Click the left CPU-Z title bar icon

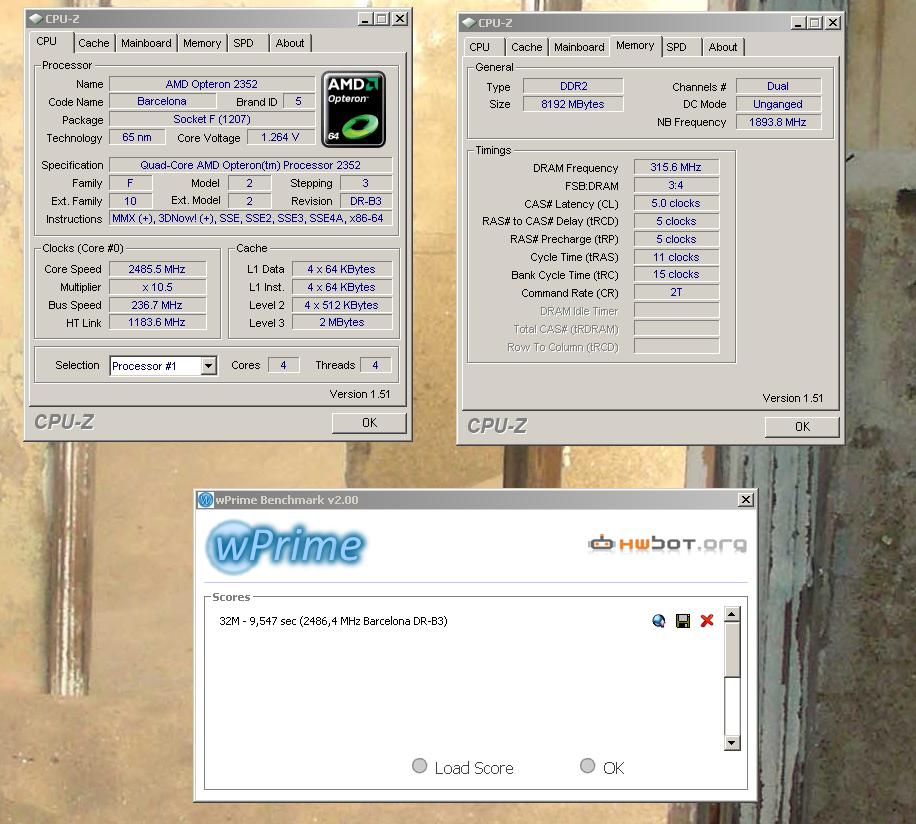35,19
